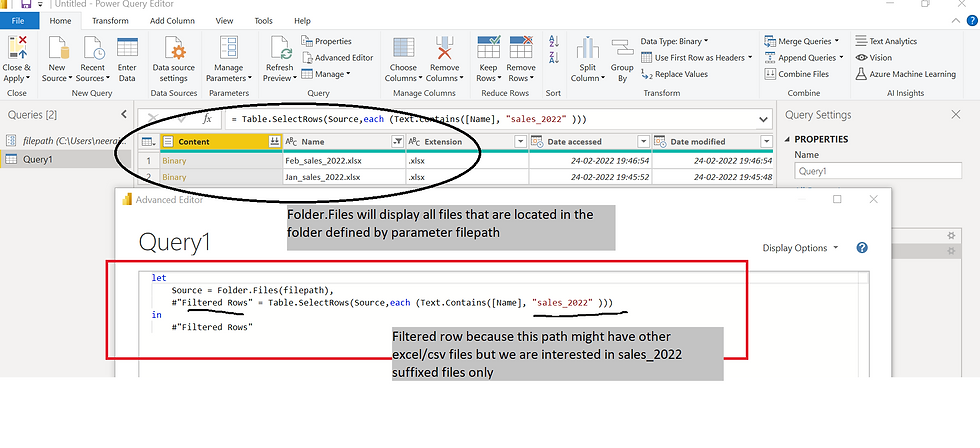Click Choose Columns icon

[403, 48]
